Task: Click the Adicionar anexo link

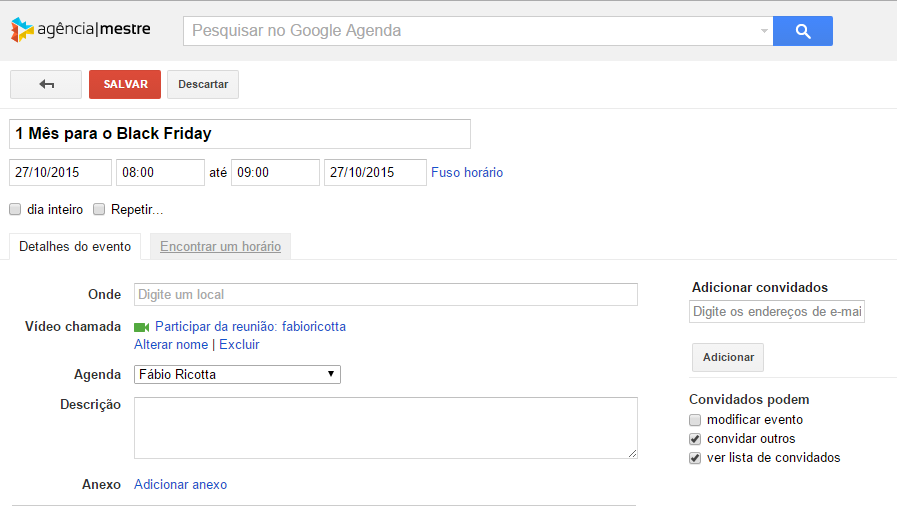Action: click(180, 485)
